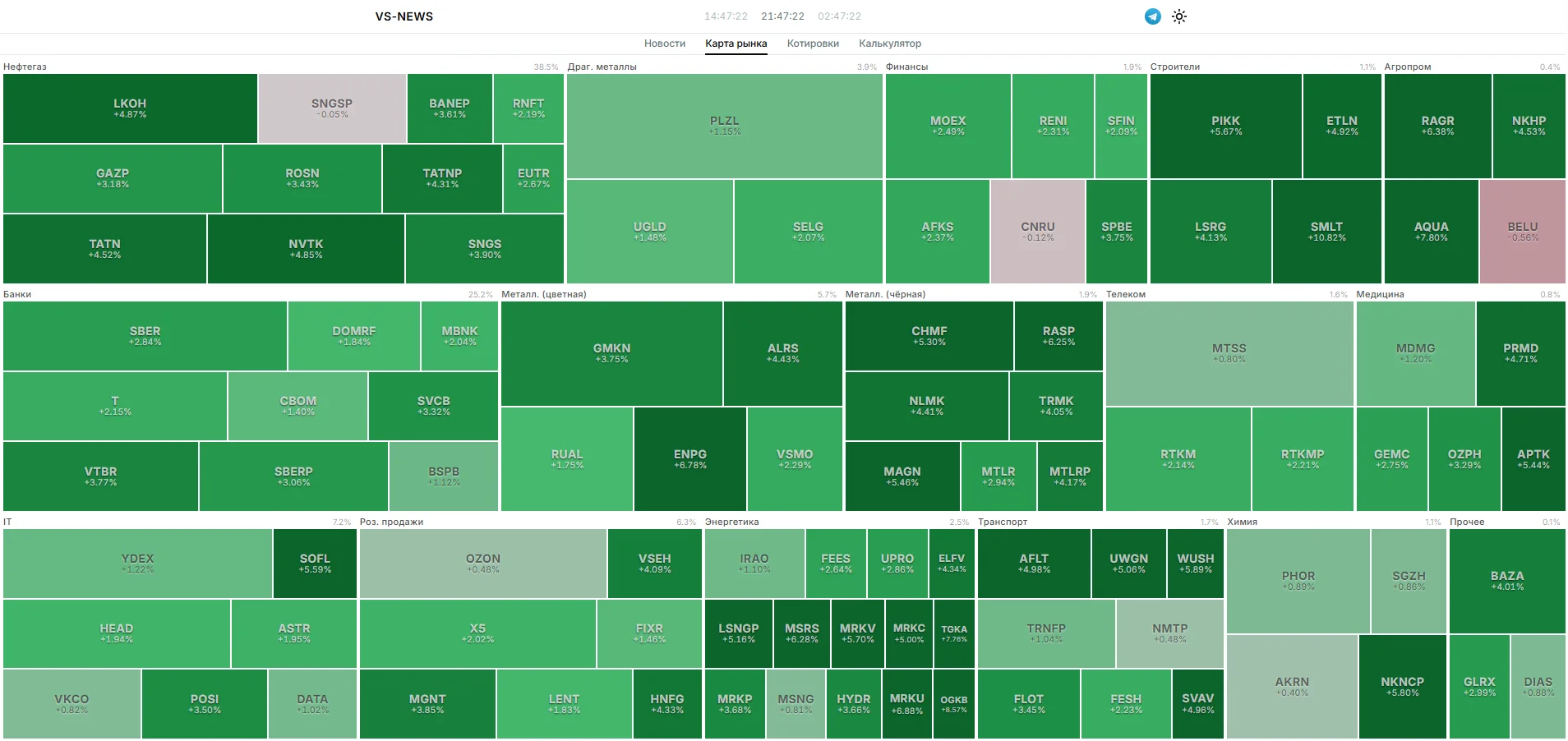Click the CHMF +5.30% tile
Screen dimensions: 1568x741
pyautogui.click(x=929, y=336)
